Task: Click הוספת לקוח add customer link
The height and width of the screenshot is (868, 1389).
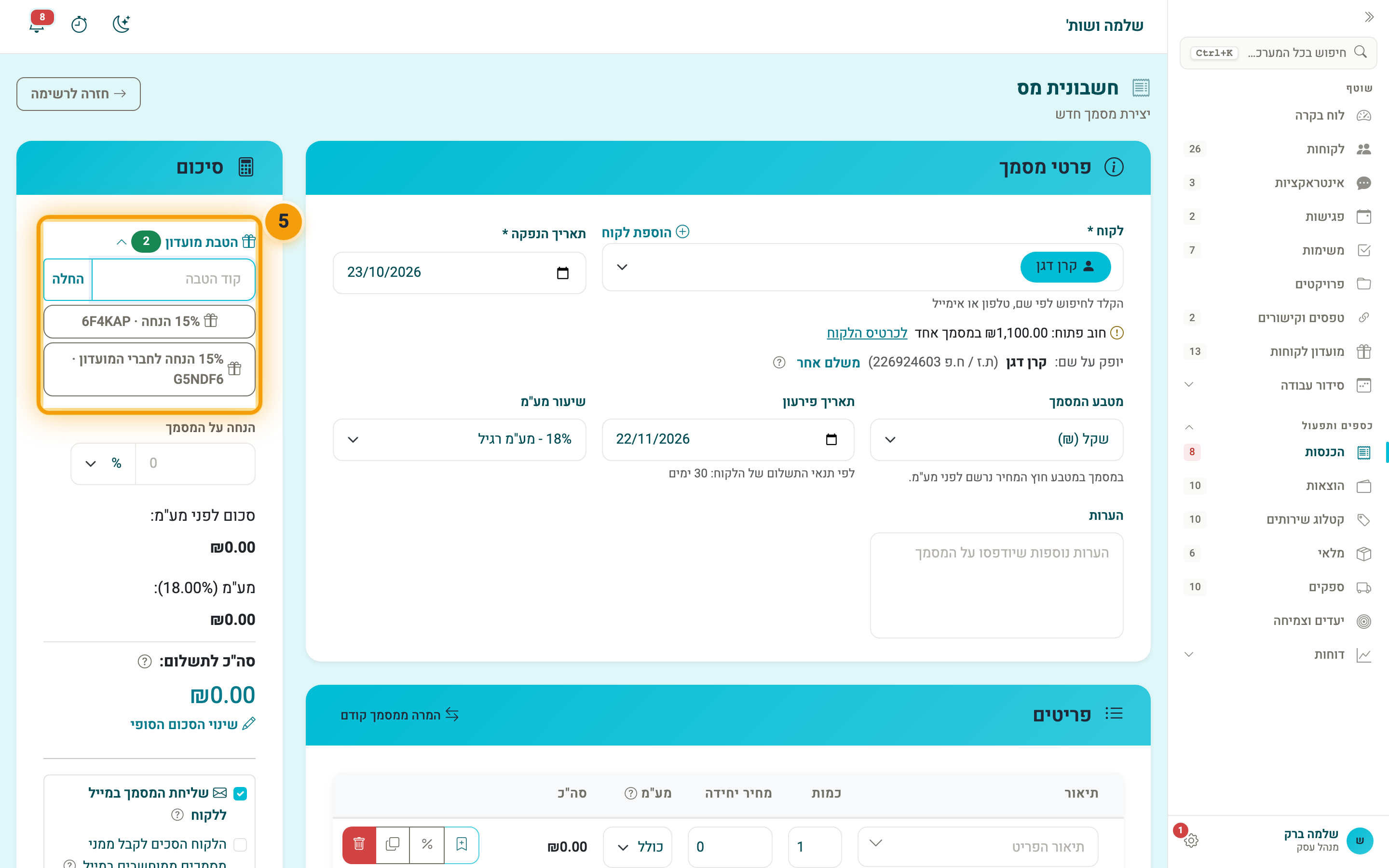Action: (x=645, y=232)
